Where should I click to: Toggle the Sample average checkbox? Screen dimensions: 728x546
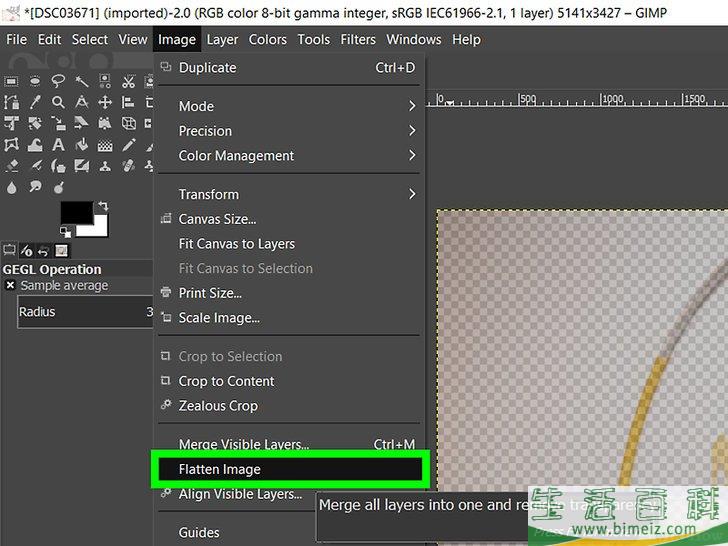(x=10, y=286)
